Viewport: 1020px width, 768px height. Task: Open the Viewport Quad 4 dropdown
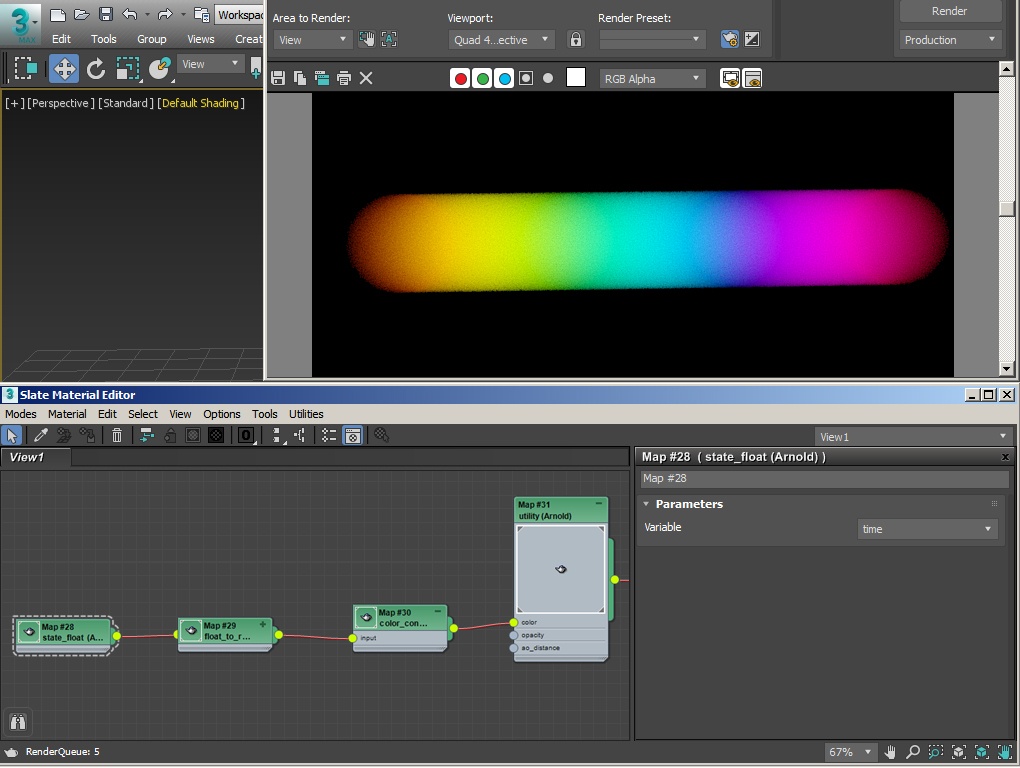click(x=501, y=40)
